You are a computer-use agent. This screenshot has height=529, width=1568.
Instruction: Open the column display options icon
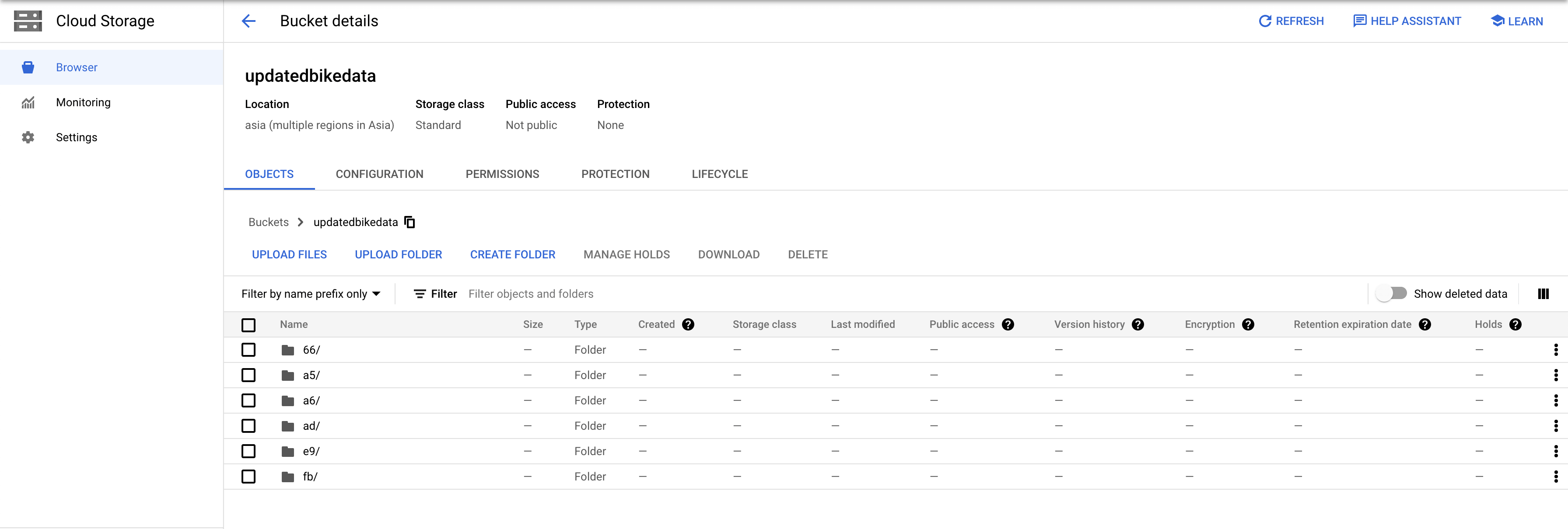pyautogui.click(x=1543, y=294)
